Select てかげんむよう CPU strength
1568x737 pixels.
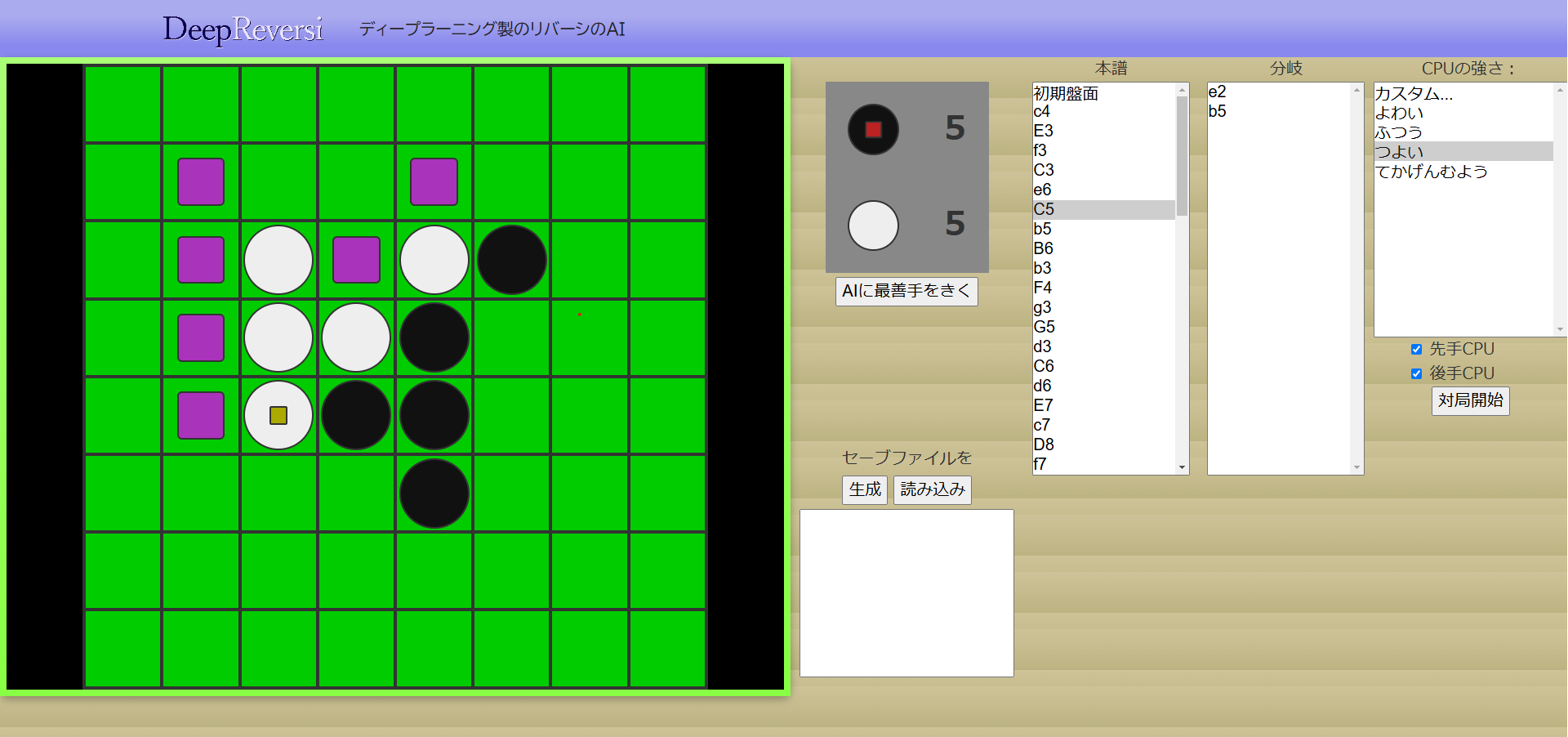coord(1463,172)
